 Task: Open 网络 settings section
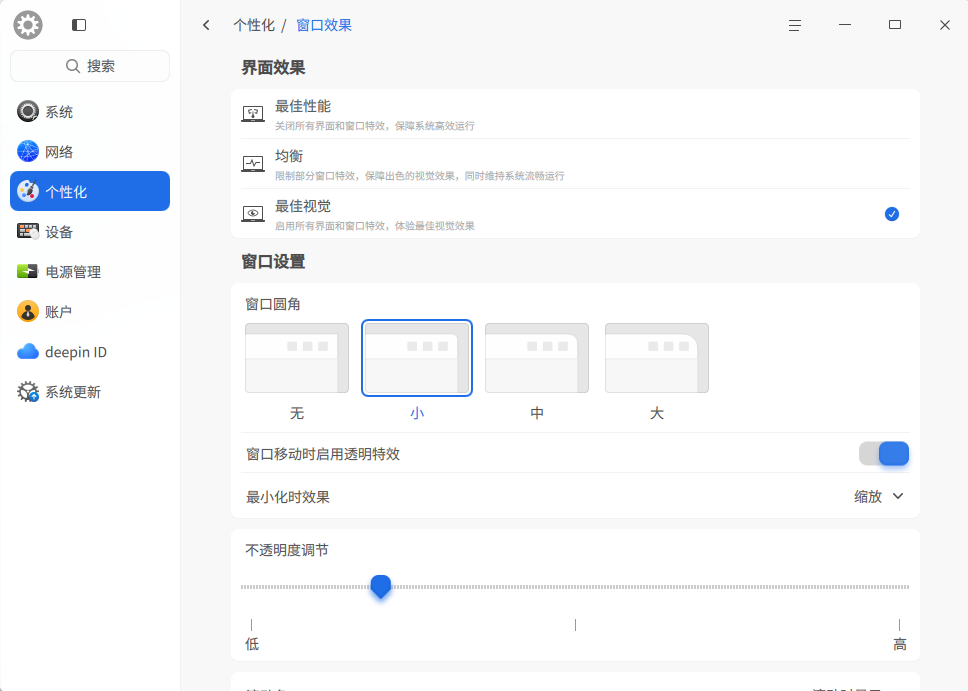(90, 151)
